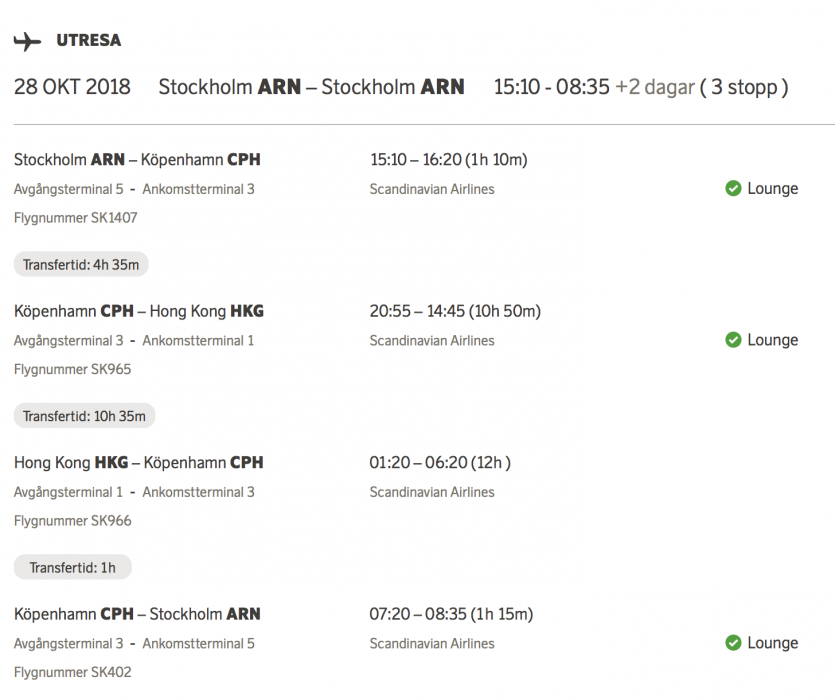This screenshot has width=835, height=700.
Task: Select the Transfertid 10h 35m badge
Action: 84,416
